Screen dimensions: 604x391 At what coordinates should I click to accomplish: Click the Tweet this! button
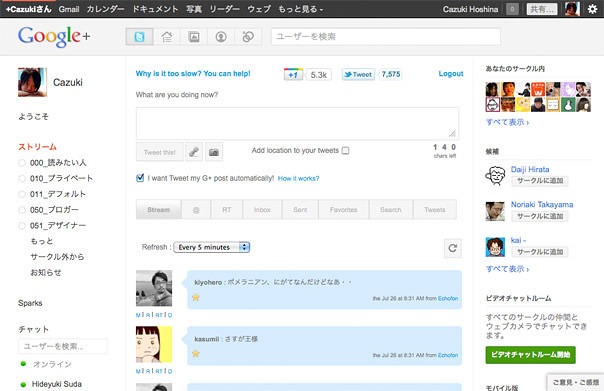pos(160,152)
